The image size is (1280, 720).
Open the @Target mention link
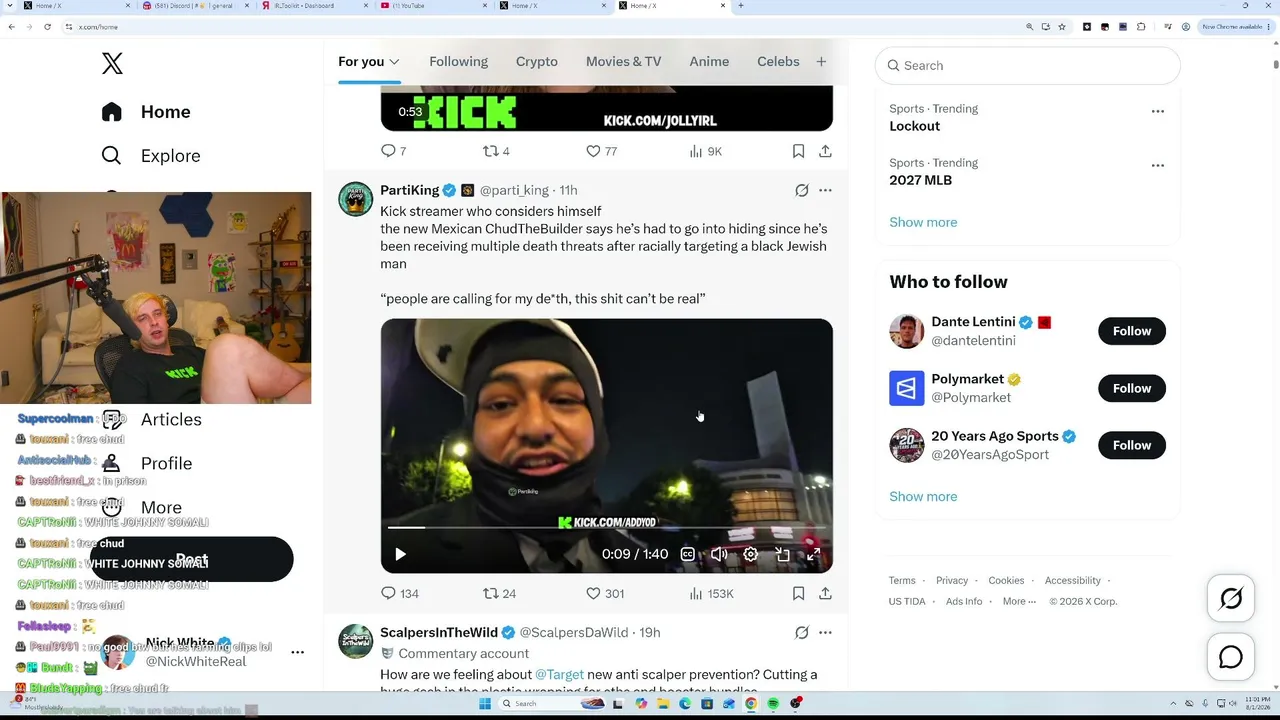coord(559,674)
